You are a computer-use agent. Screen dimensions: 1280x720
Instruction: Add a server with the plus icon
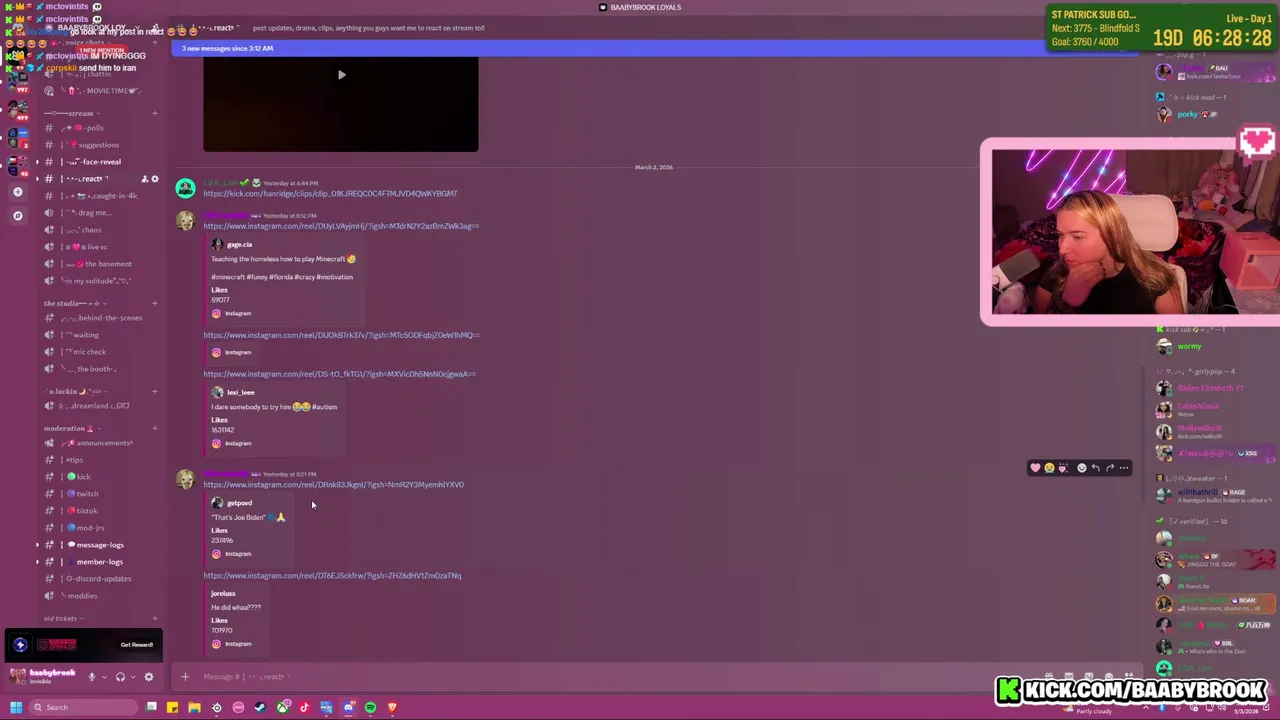[x=17, y=192]
